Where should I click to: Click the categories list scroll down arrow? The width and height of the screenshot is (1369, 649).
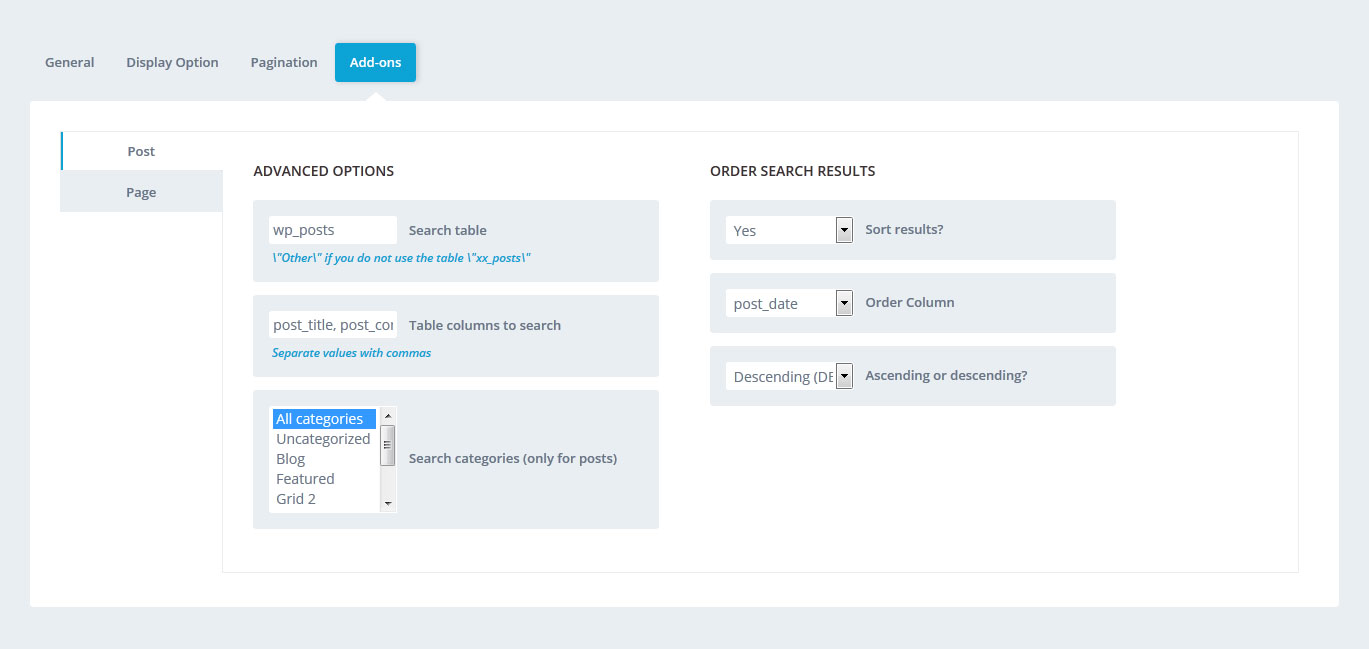[x=388, y=504]
